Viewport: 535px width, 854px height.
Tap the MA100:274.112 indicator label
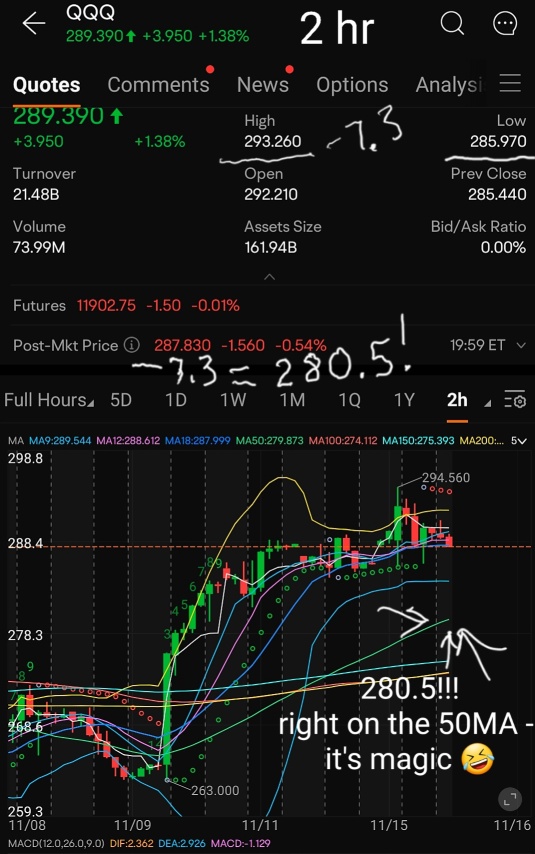343,440
